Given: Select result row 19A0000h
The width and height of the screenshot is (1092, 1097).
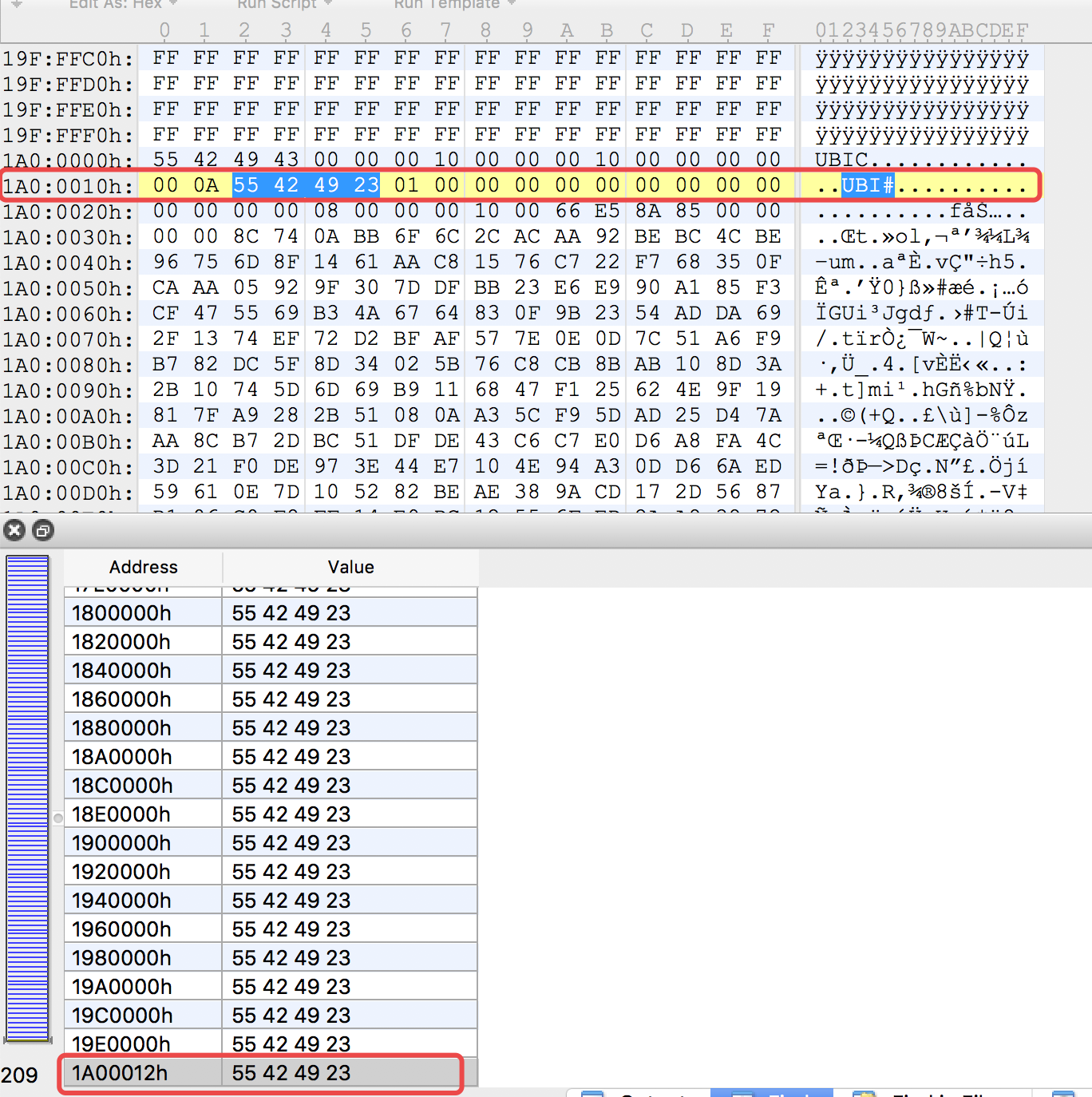Looking at the screenshot, I should pyautogui.click(x=271, y=987).
